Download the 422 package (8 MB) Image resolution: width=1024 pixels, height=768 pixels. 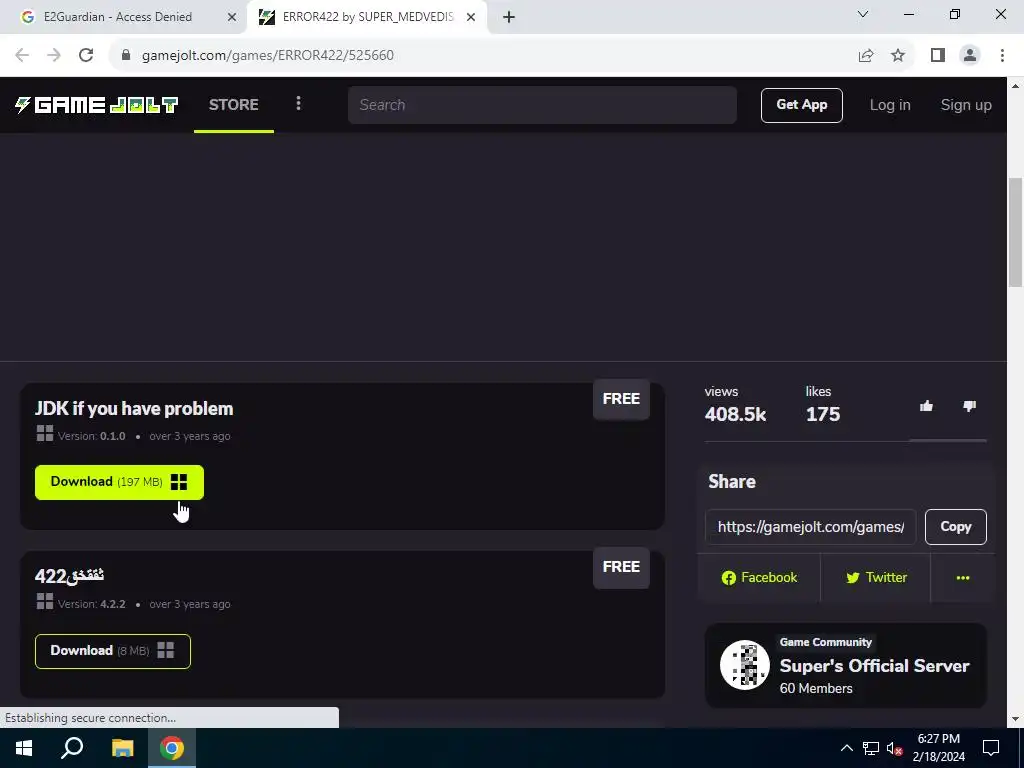113,651
